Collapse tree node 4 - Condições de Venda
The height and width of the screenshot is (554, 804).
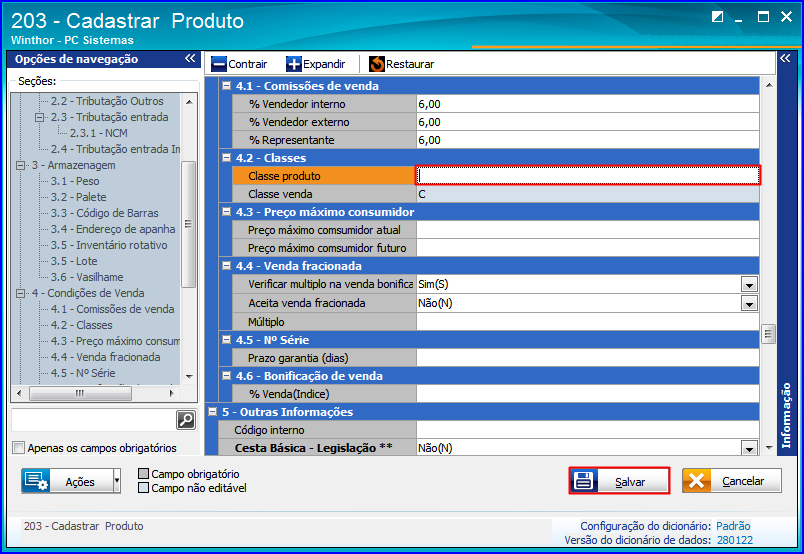coord(21,293)
